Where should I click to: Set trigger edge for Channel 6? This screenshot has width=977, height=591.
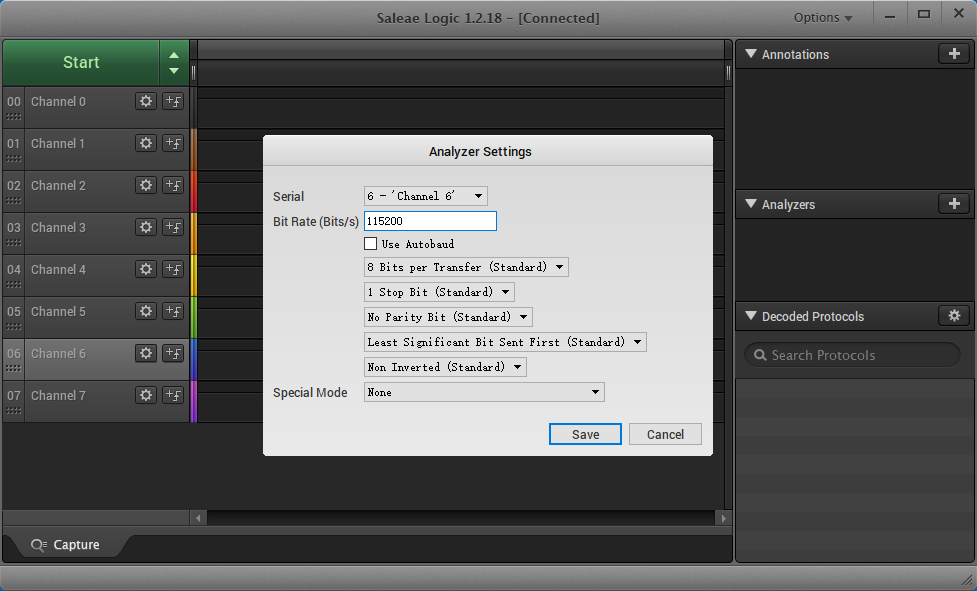[x=173, y=353]
